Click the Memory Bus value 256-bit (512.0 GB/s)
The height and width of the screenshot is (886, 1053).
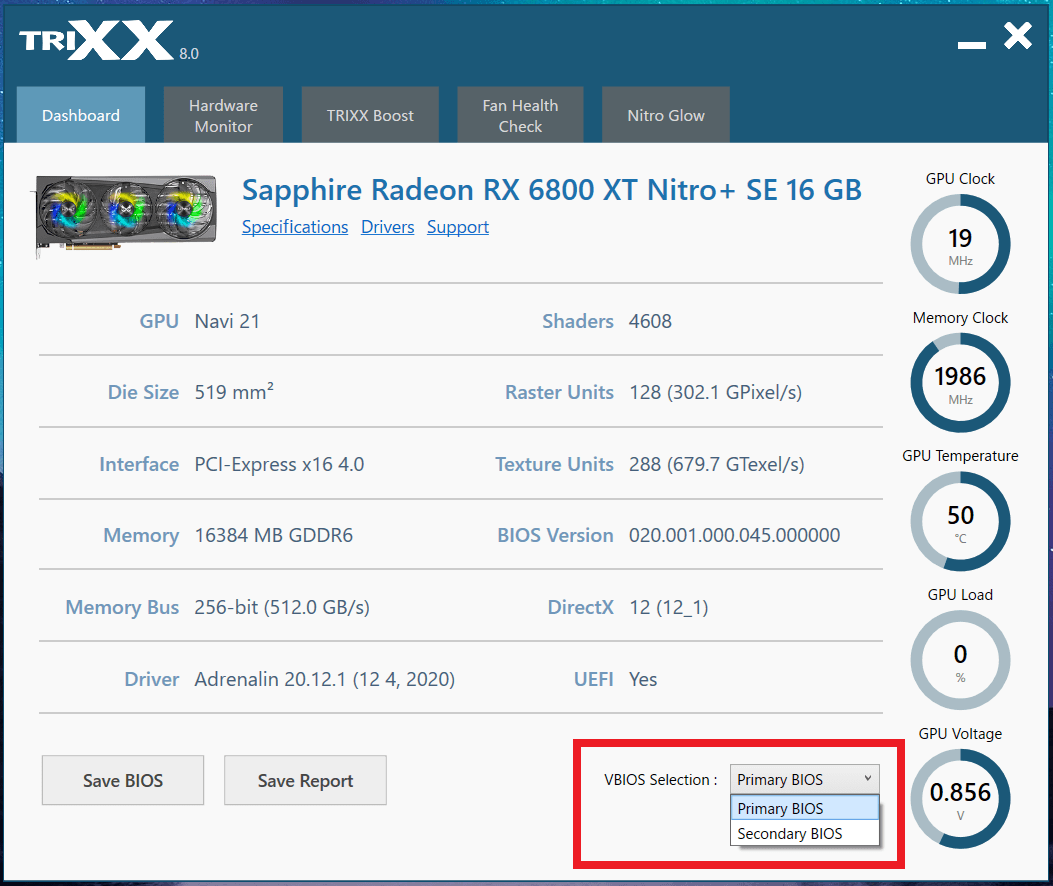[282, 607]
